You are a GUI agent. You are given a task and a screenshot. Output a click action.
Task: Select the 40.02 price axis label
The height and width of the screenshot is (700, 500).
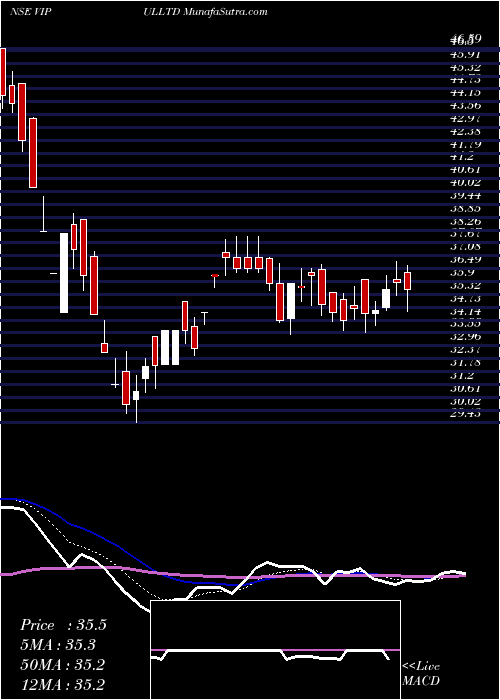(466, 183)
